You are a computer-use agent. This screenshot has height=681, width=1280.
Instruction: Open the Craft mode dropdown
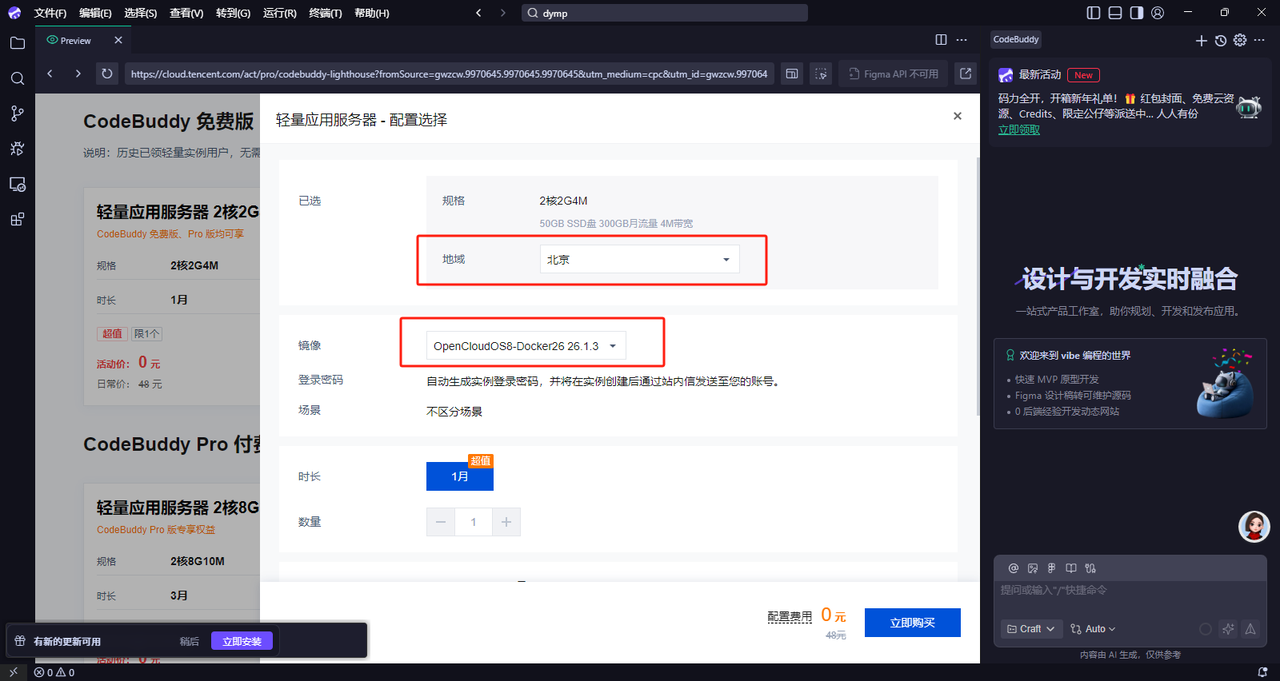pyautogui.click(x=1031, y=629)
